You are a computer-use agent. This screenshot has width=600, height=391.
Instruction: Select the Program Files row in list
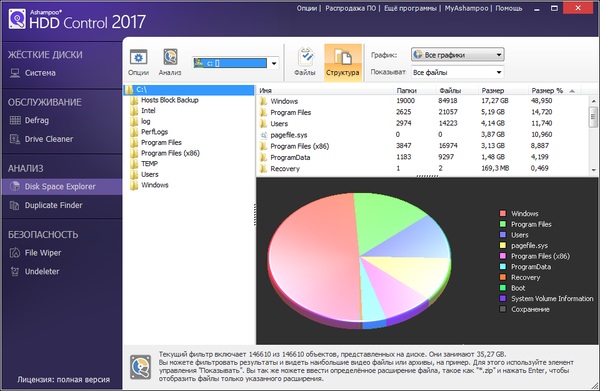tap(422, 112)
